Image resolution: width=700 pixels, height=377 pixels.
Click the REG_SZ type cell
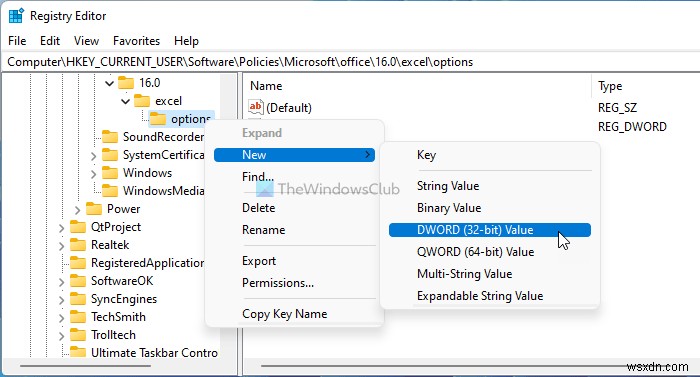tap(617, 108)
